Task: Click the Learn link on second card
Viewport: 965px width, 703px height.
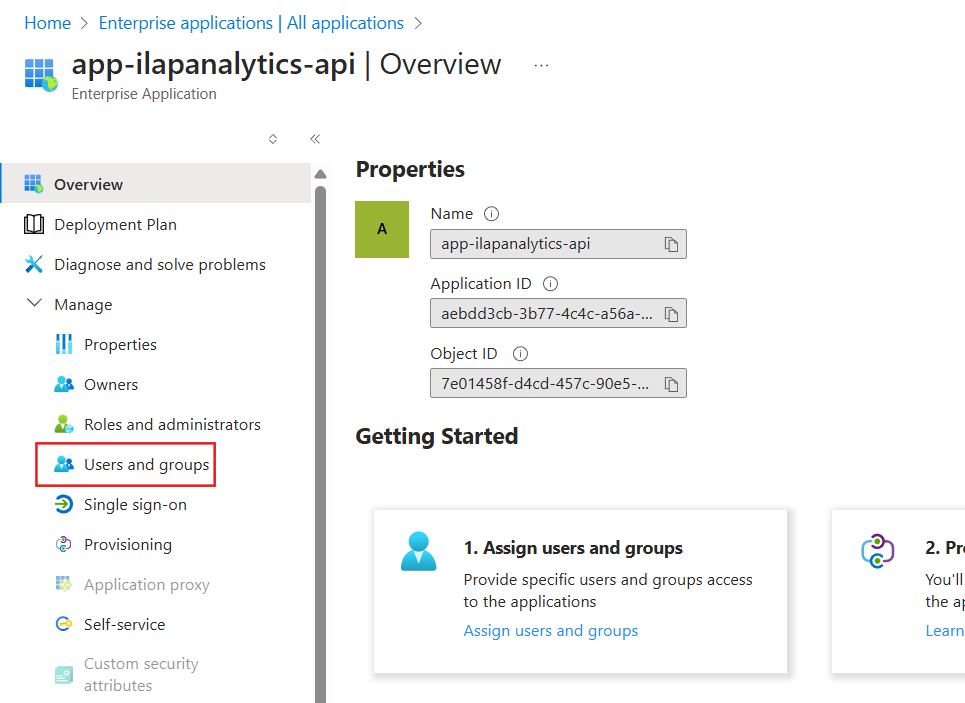Action: (945, 631)
